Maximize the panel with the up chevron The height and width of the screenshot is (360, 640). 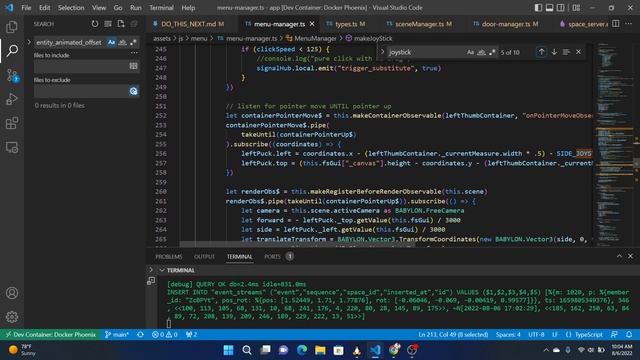click(x=619, y=256)
